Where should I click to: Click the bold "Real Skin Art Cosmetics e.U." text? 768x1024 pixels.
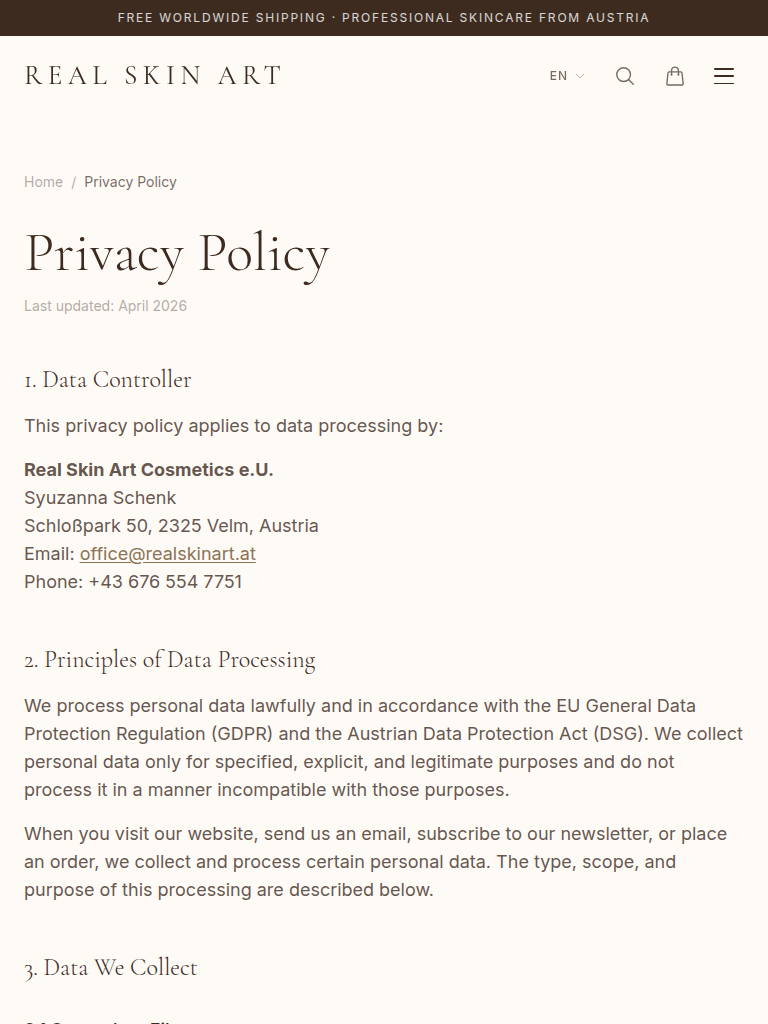tap(149, 470)
